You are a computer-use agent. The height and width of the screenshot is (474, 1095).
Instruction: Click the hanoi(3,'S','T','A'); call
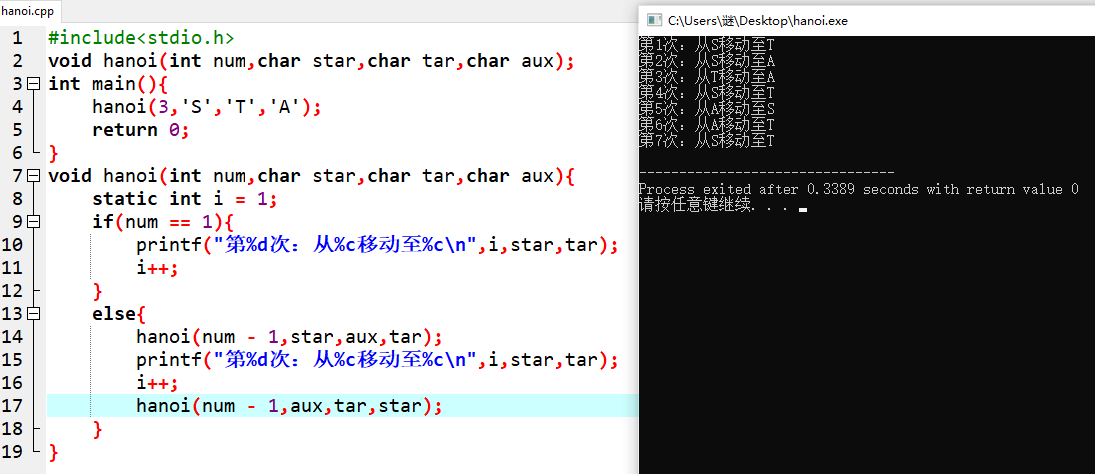[x=207, y=107]
